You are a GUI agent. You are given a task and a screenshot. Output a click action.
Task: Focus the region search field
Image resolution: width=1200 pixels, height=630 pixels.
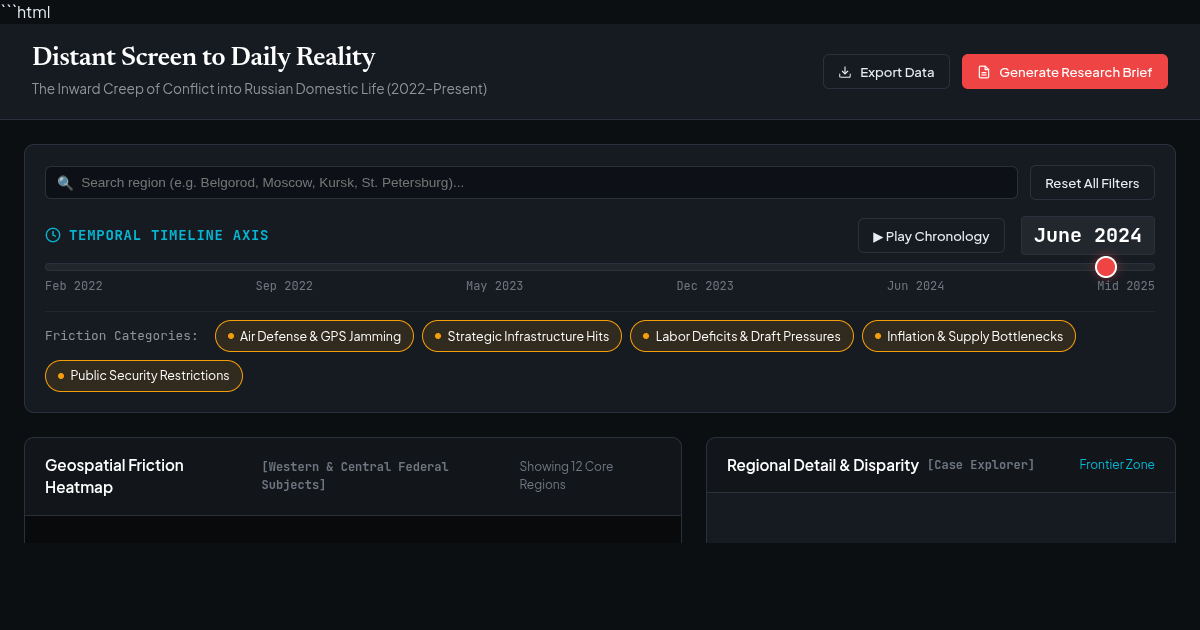coord(531,183)
